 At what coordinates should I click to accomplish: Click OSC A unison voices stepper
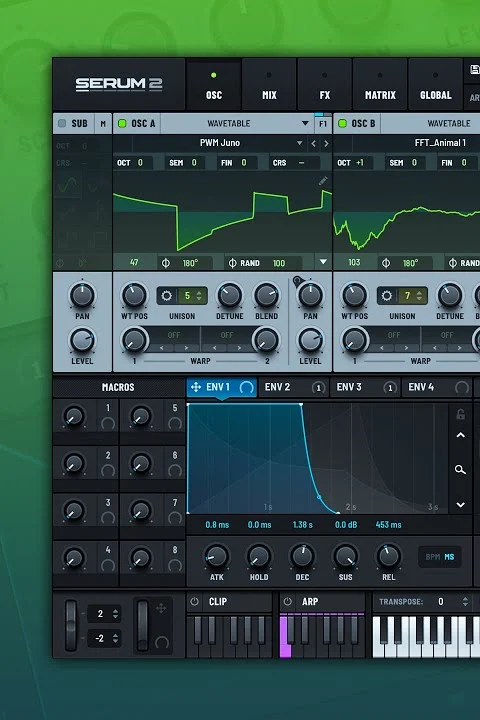coord(199,296)
